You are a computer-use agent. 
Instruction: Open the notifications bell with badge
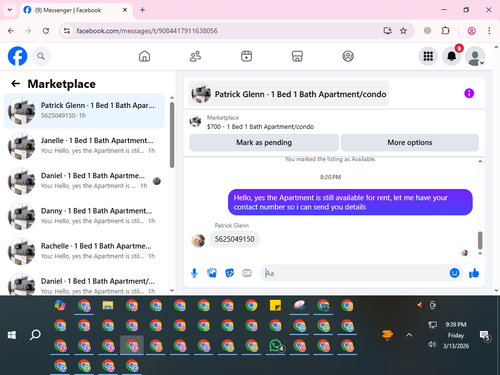tap(452, 56)
